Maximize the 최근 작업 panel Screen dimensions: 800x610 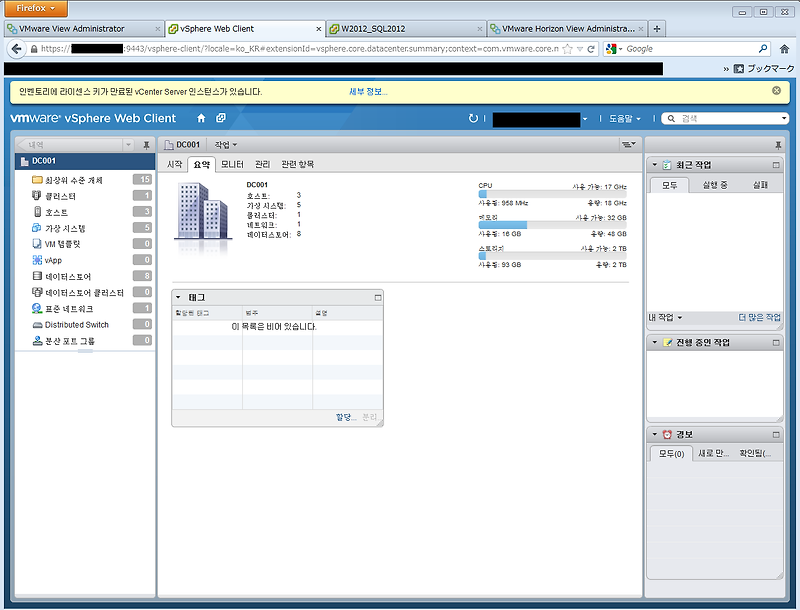click(776, 165)
